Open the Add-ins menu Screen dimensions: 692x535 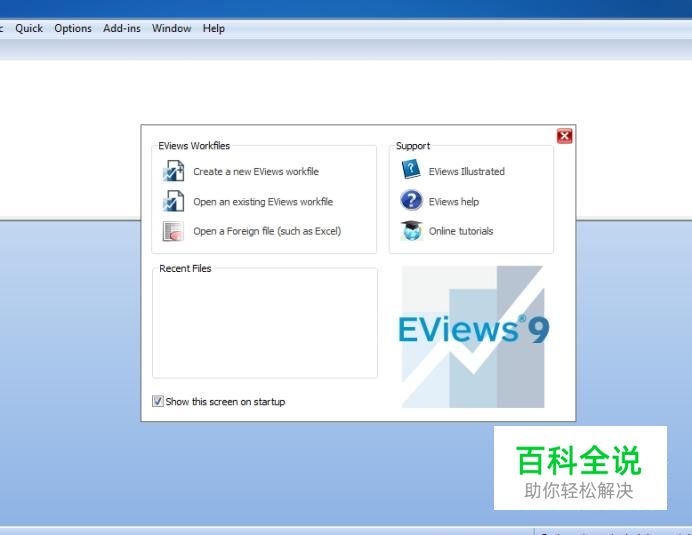coord(122,28)
